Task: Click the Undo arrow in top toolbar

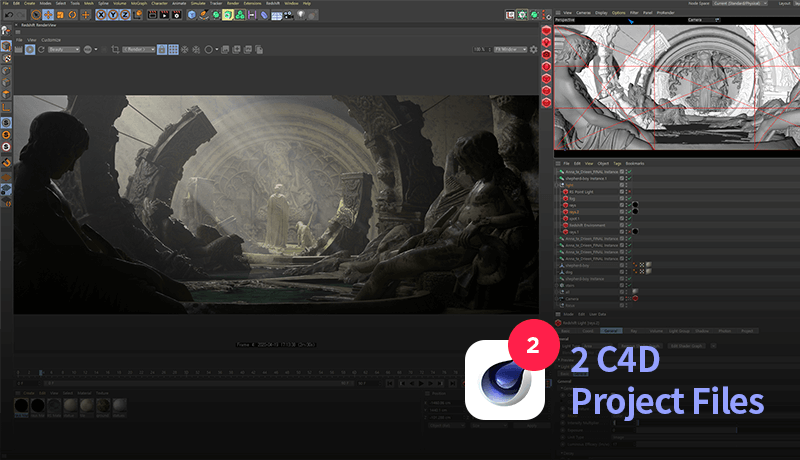Action: [9, 15]
